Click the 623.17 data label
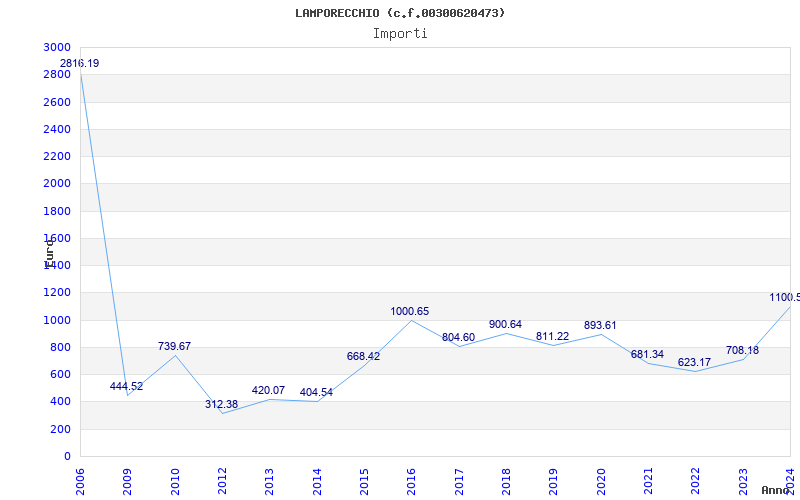This screenshot has height=500, width=800. point(694,362)
